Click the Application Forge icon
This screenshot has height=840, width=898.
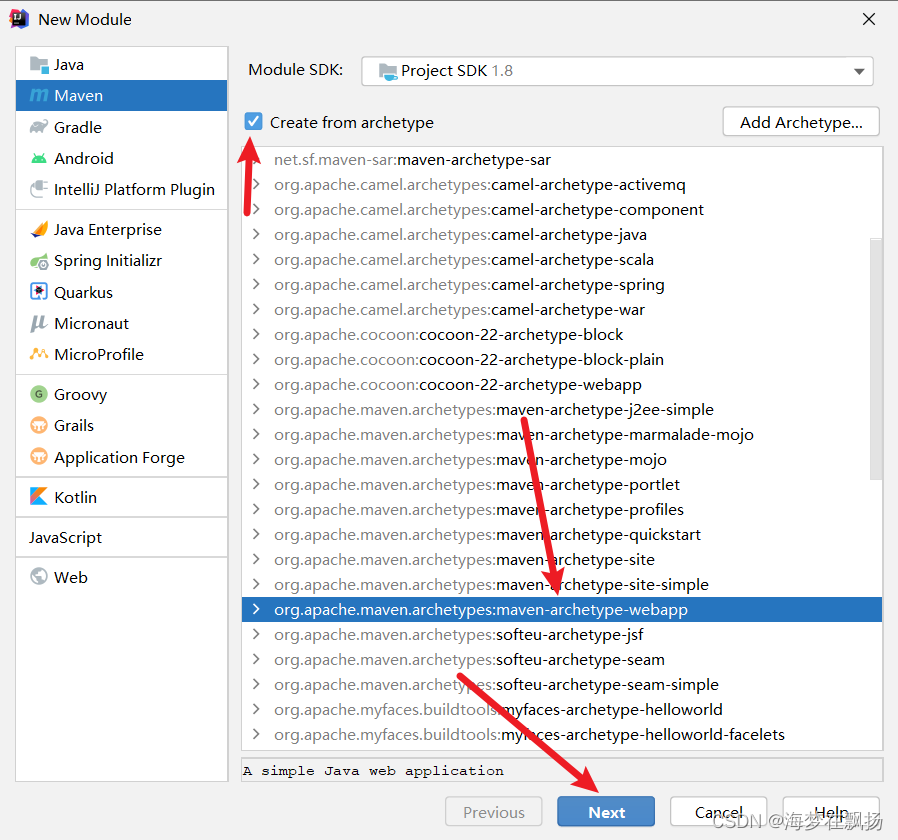pos(38,457)
